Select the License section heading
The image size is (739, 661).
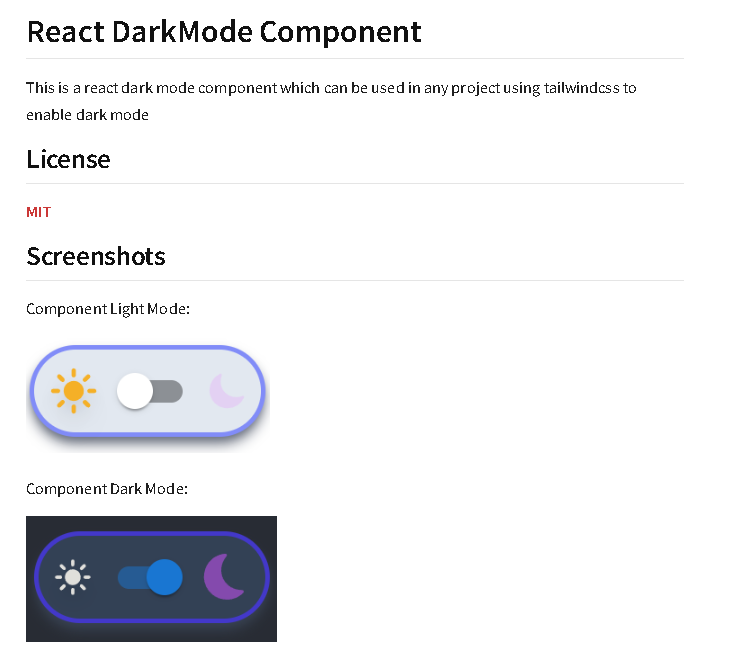tap(68, 159)
